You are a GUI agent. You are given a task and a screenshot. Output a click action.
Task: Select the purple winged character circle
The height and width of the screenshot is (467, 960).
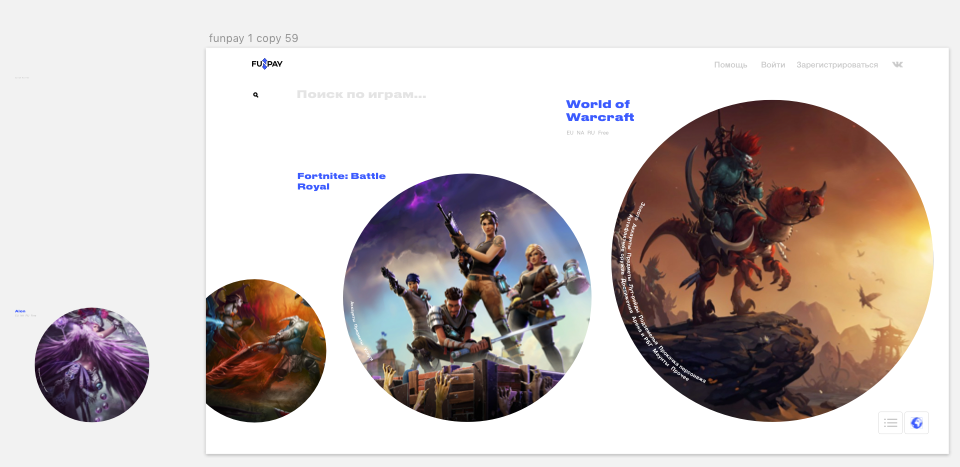coord(92,364)
